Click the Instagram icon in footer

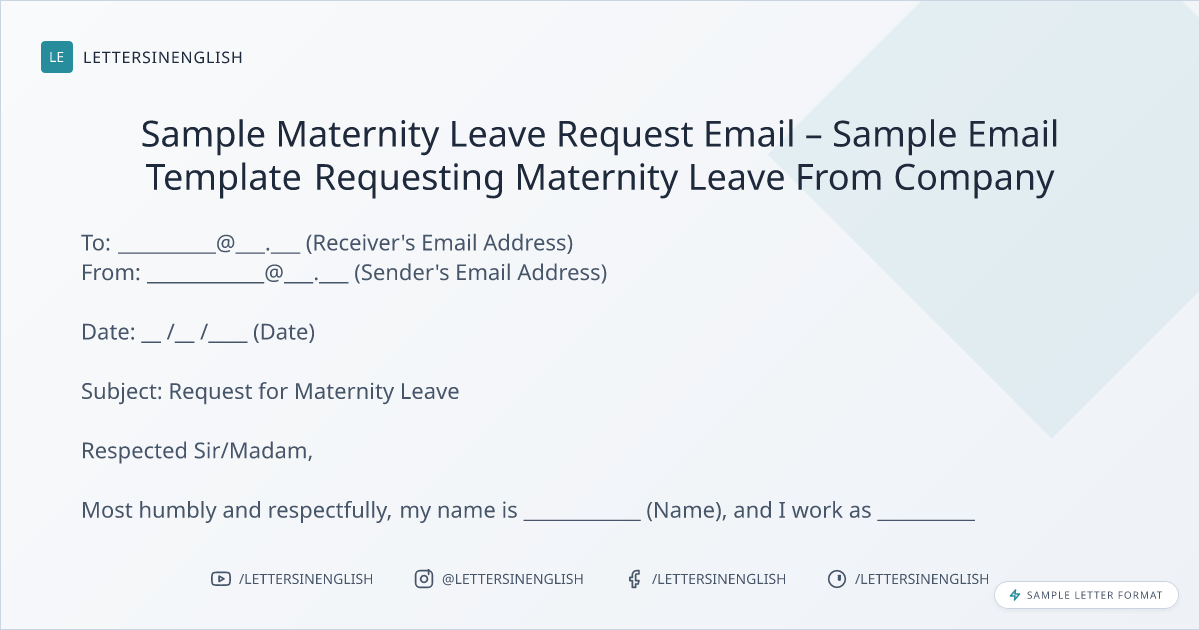(x=424, y=579)
